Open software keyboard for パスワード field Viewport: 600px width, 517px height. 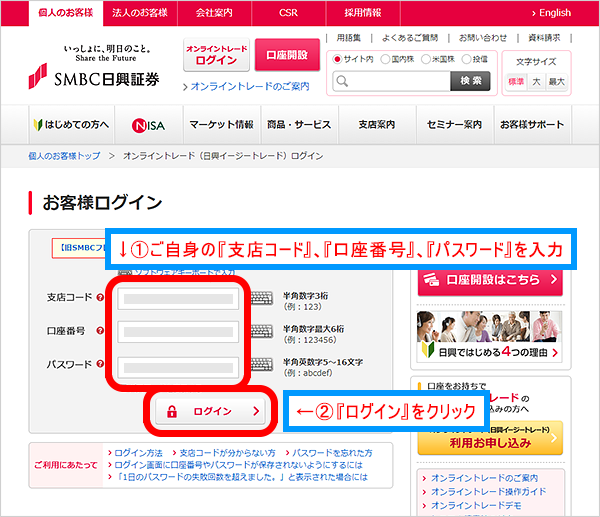click(x=262, y=364)
